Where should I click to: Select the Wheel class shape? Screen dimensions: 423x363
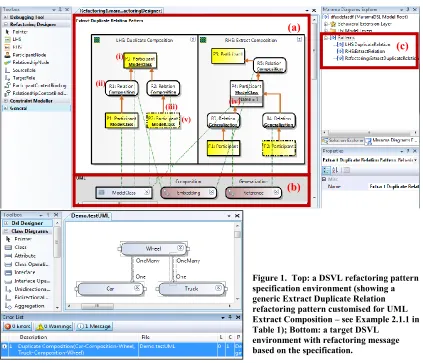point(153,249)
